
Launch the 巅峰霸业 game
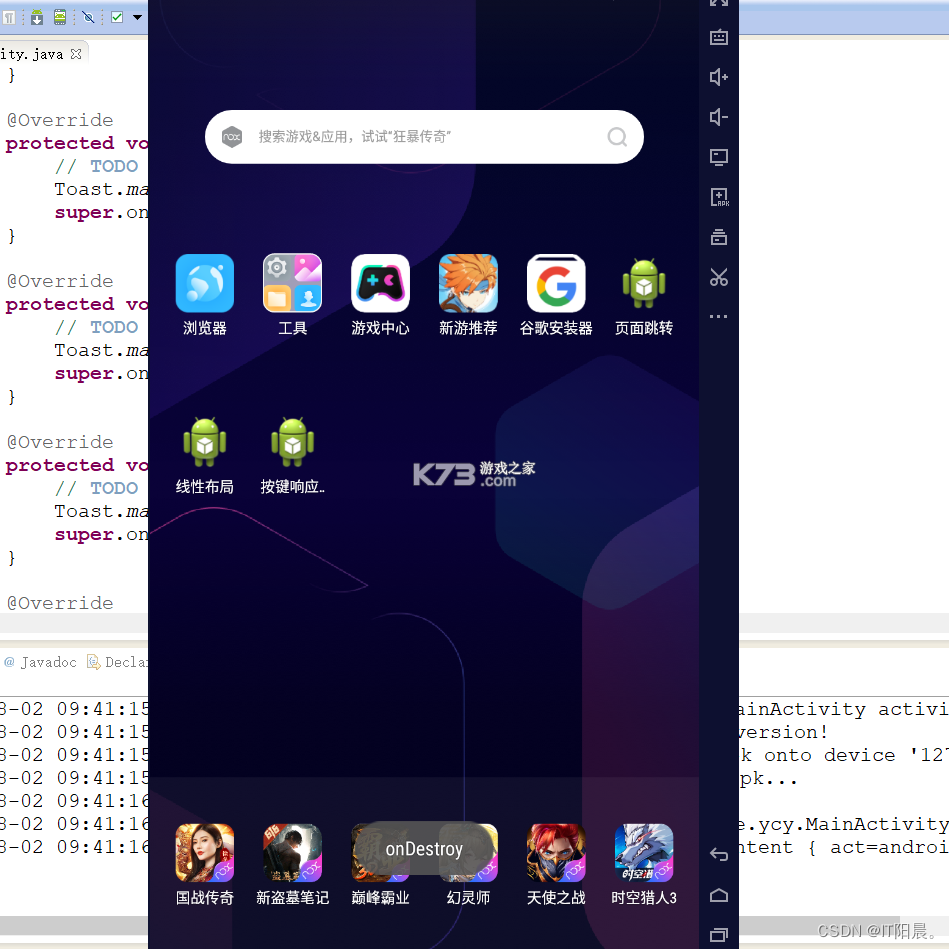coord(380,864)
